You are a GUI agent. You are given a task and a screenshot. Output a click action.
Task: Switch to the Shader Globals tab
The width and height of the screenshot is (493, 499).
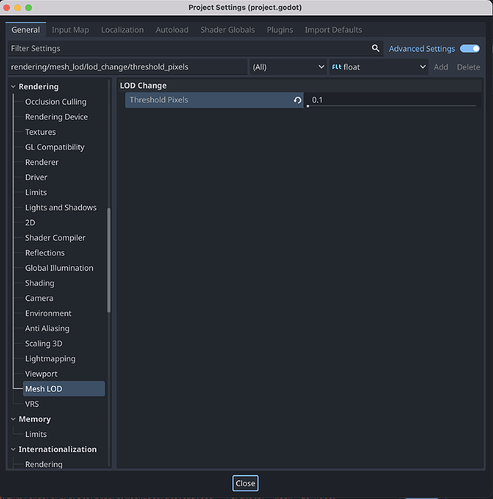click(227, 30)
